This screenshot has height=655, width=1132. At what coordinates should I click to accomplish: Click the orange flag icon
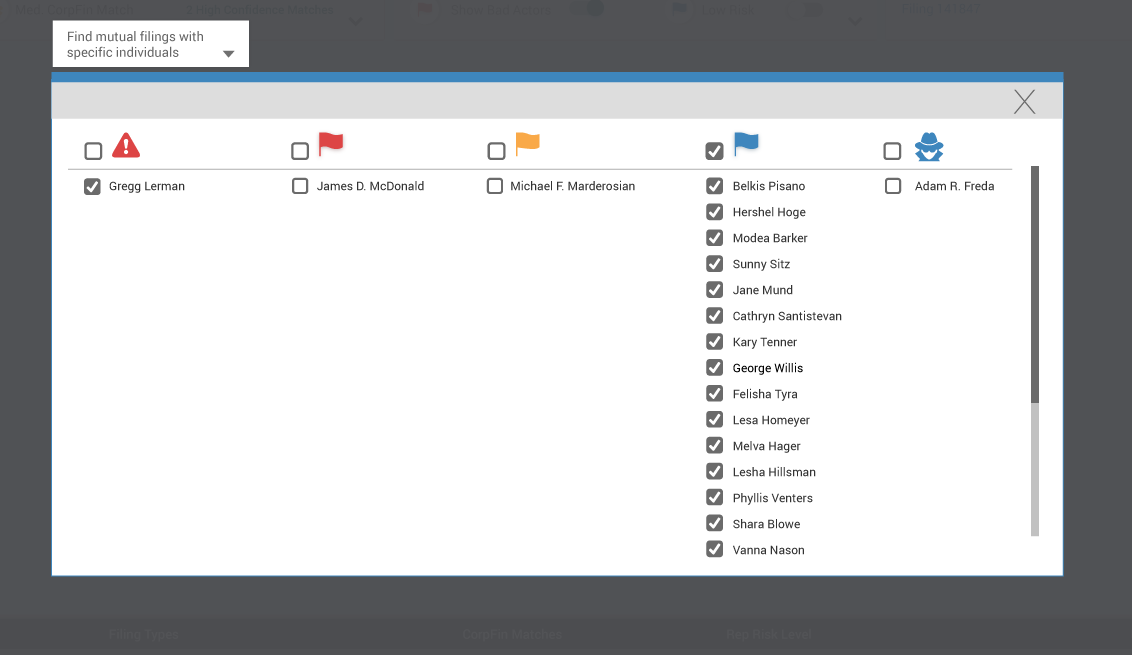coord(527,145)
